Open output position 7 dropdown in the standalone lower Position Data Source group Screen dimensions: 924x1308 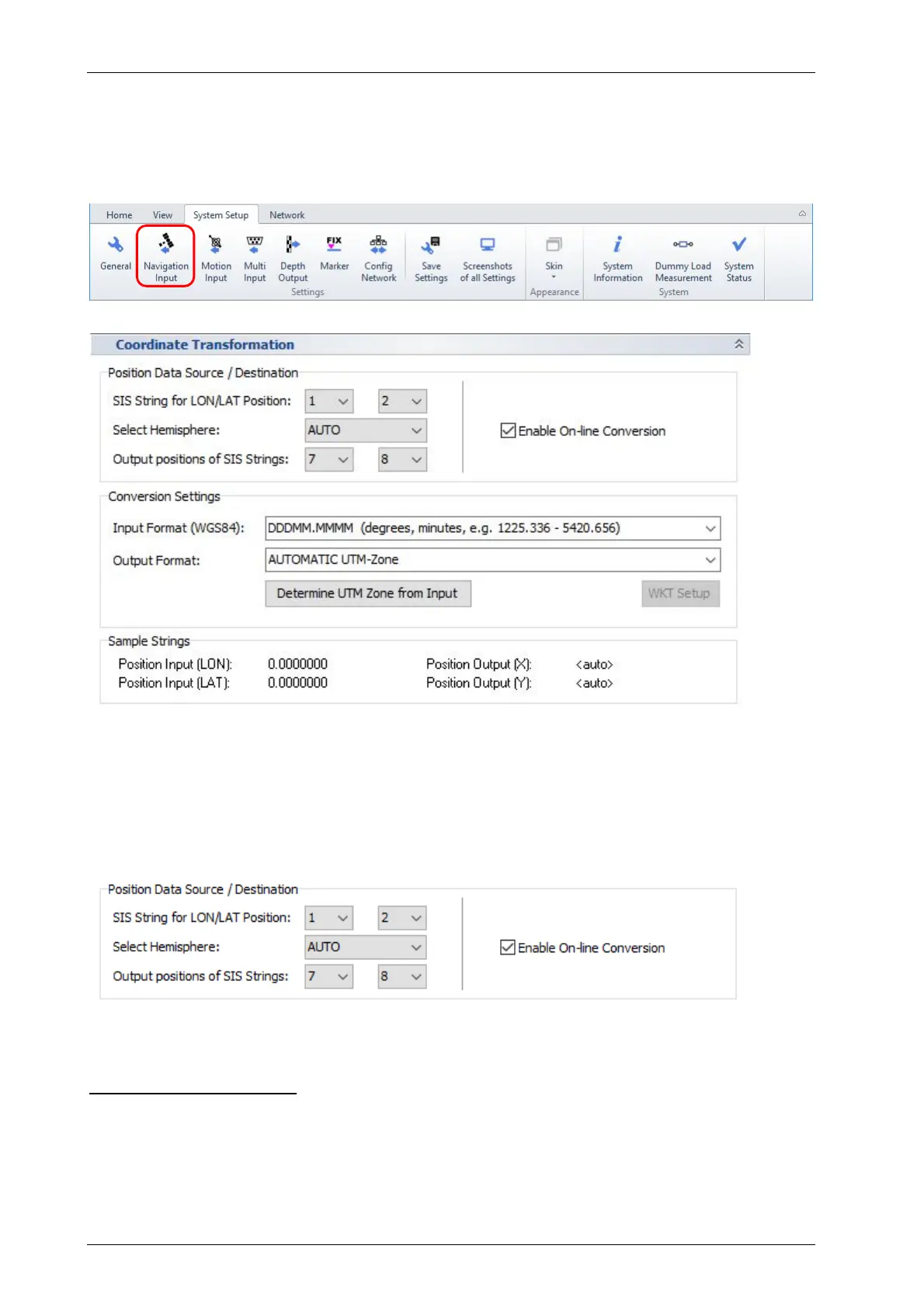pos(329,976)
